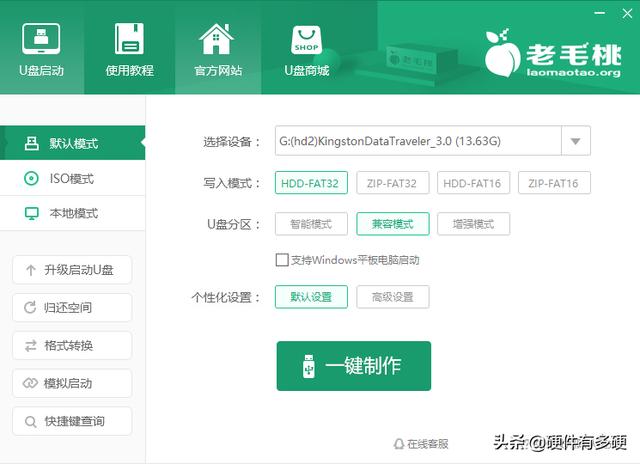Image resolution: width=640 pixels, height=464 pixels.
Task: Select HDD-FAT32 write mode
Action: pos(311,183)
